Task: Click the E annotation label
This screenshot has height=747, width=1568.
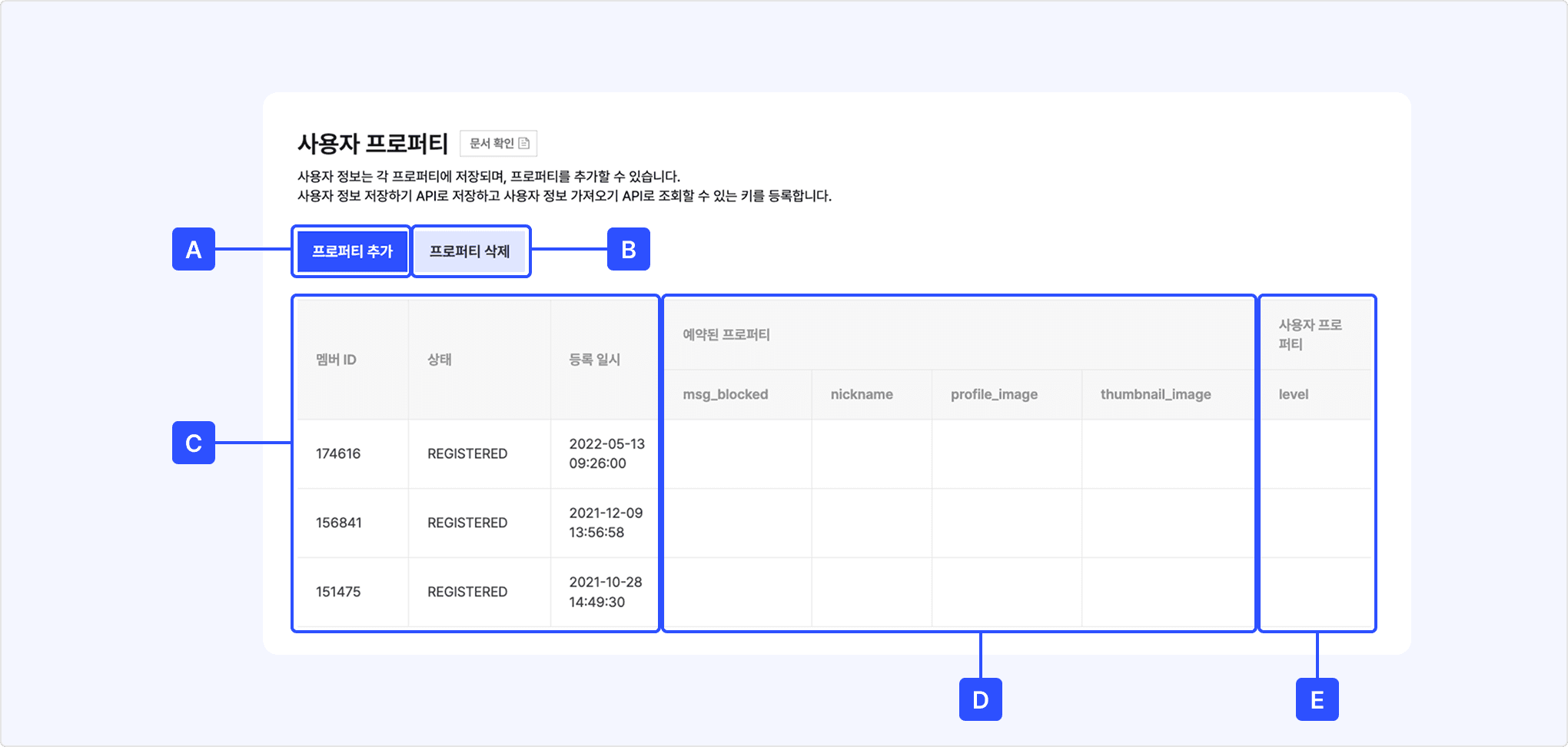Action: (x=1317, y=699)
